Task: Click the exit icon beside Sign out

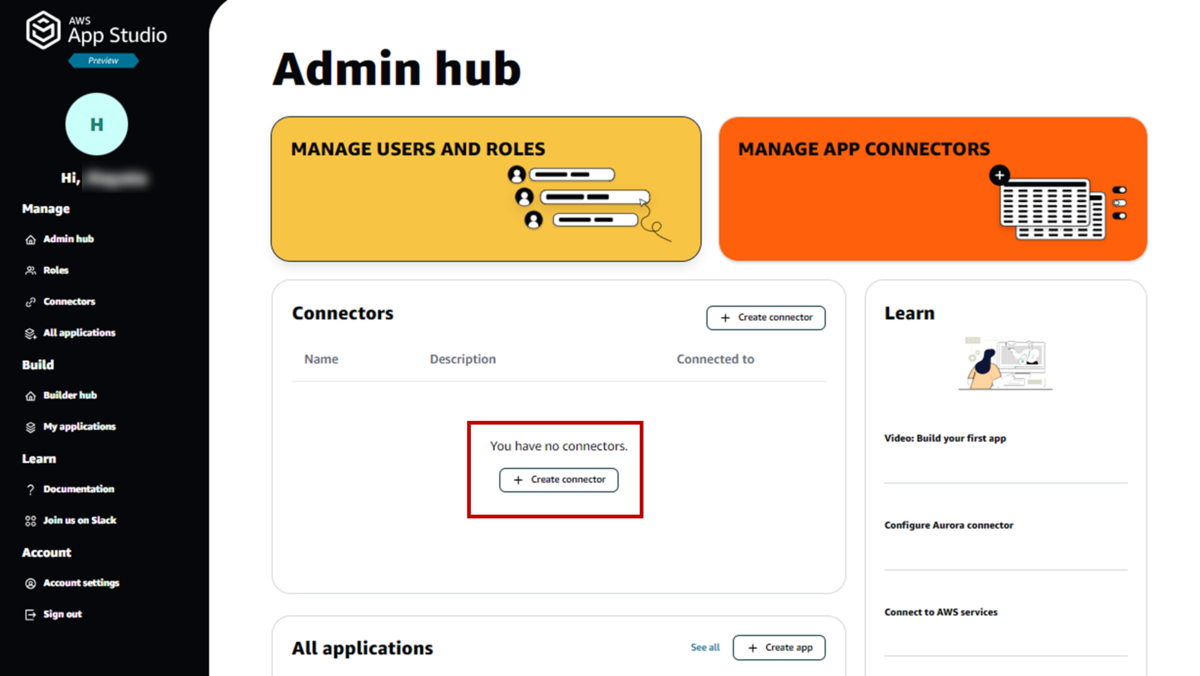Action: coord(30,615)
